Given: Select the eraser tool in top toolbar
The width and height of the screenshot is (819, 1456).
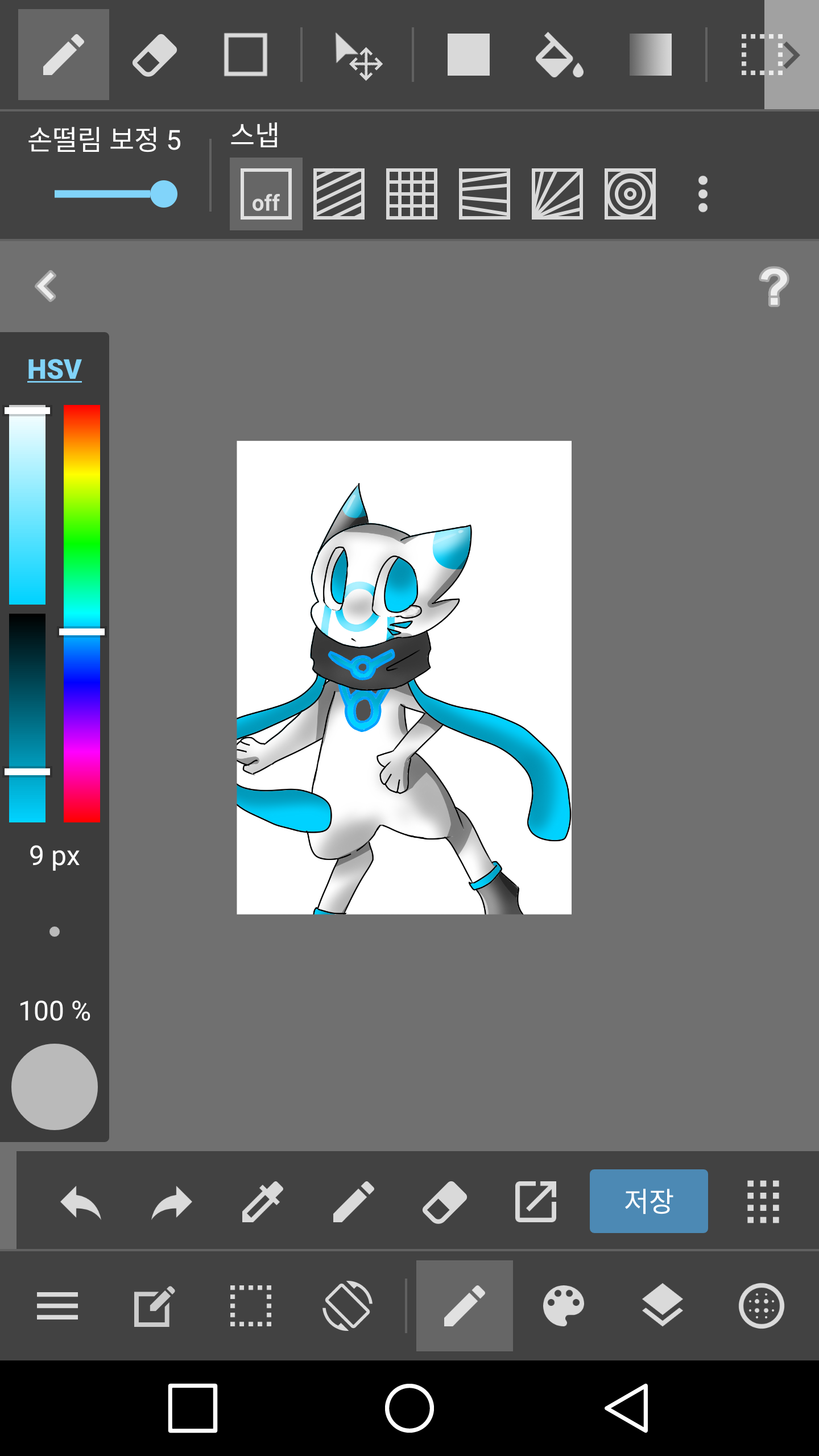Looking at the screenshot, I should (154, 55).
